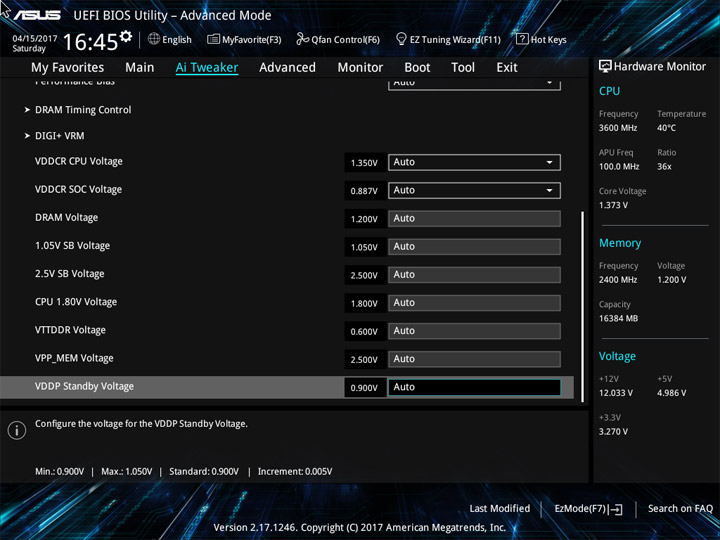Start EZ Tuning Wizard(F11)
This screenshot has width=720, height=540.
point(455,40)
